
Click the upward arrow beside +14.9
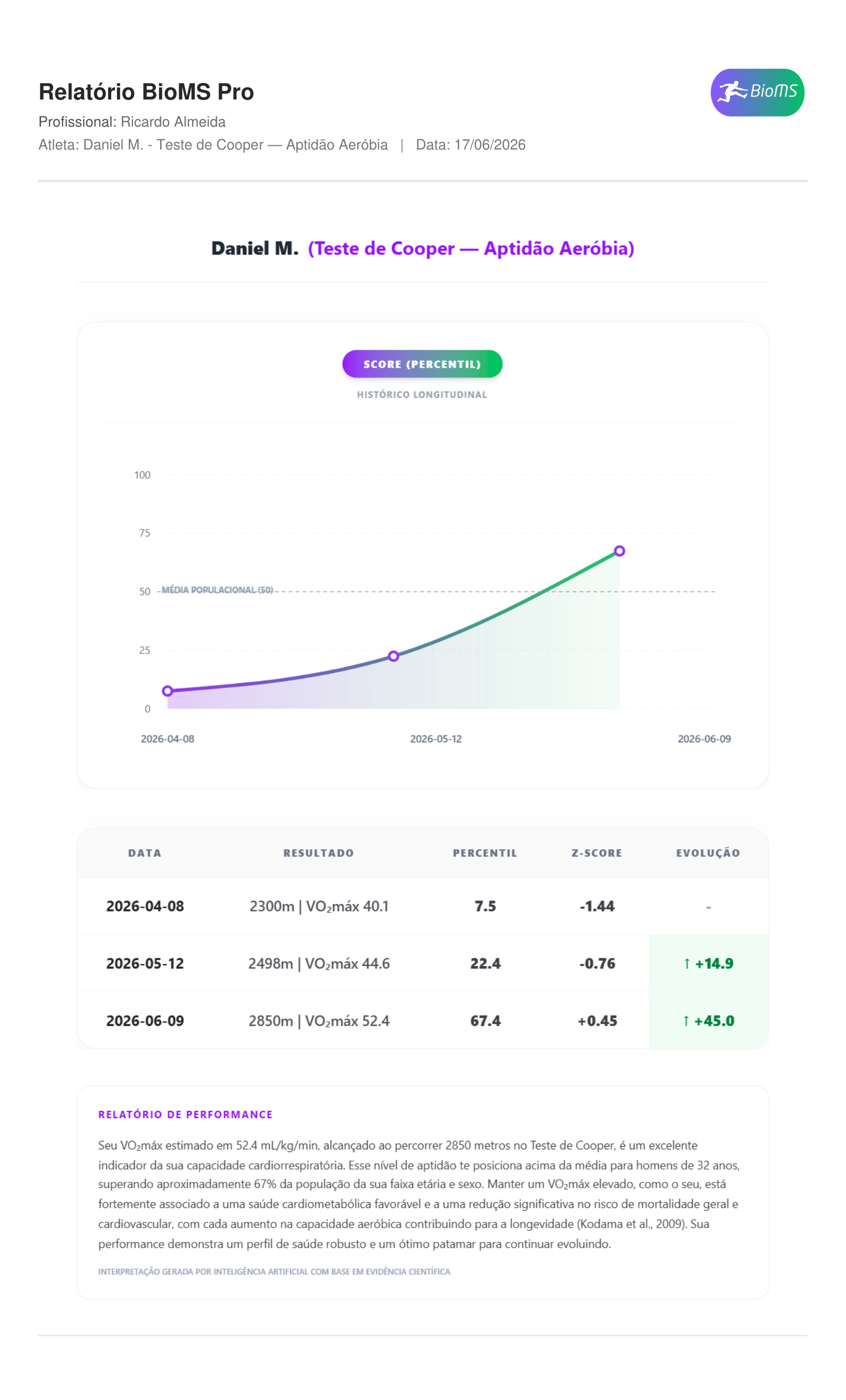pos(687,964)
